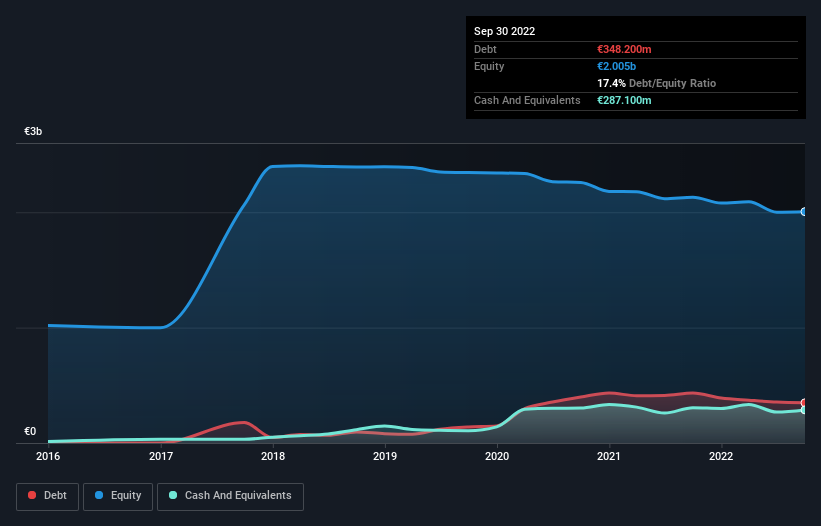
Task: Toggle Cash And Equivalents legend button
Action: click(x=230, y=496)
